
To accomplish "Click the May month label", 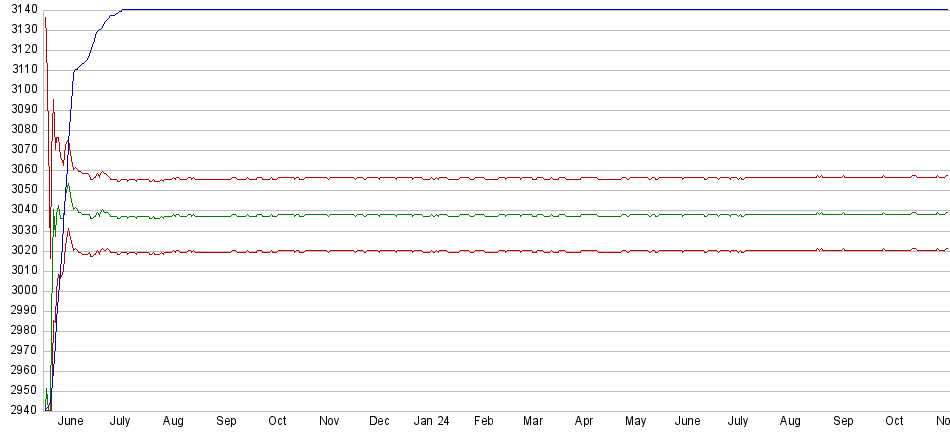I will pyautogui.click(x=635, y=421).
